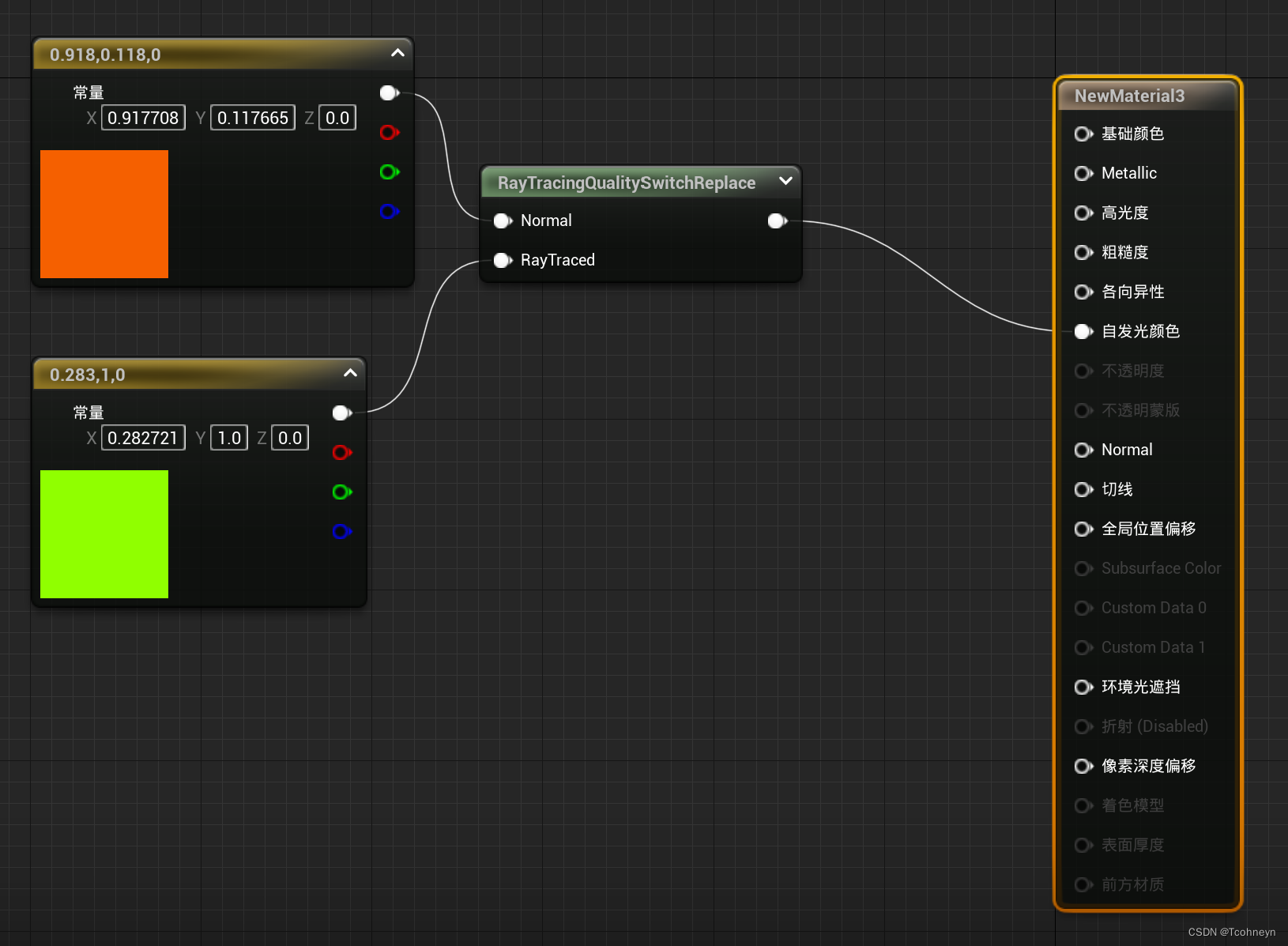Click the connected 自发光颜色 input pin
Image resolution: width=1288 pixels, height=946 pixels.
point(1084,332)
